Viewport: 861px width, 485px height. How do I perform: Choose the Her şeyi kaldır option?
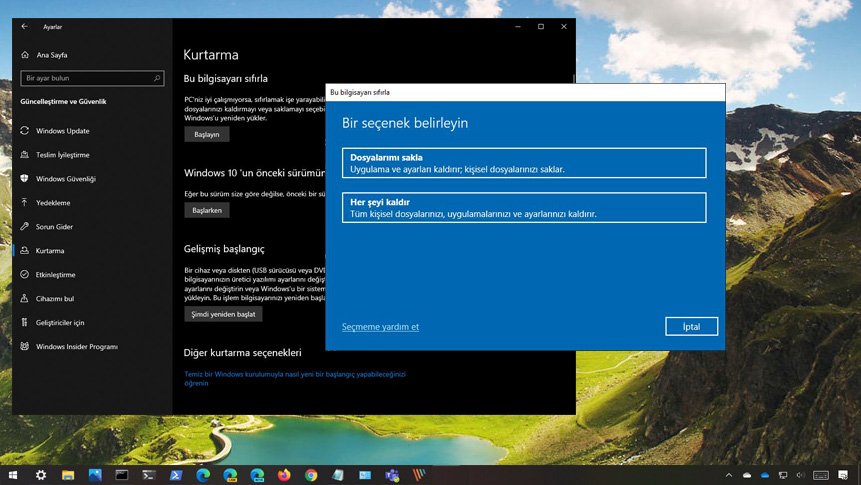523,208
